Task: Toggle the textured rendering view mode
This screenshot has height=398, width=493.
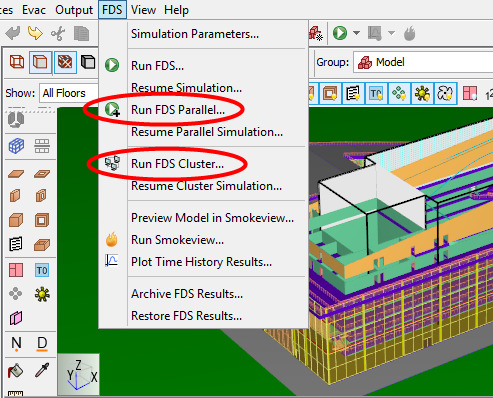Action: click(x=65, y=62)
